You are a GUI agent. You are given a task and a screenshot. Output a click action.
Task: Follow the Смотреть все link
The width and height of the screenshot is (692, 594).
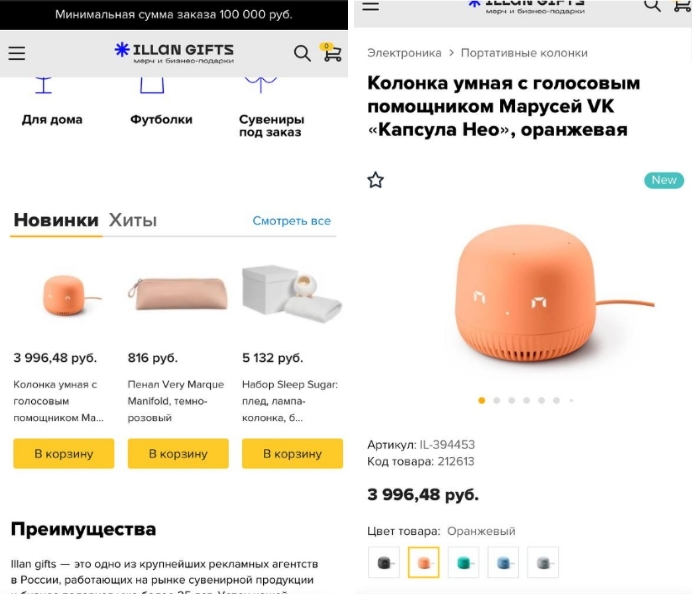pyautogui.click(x=291, y=221)
